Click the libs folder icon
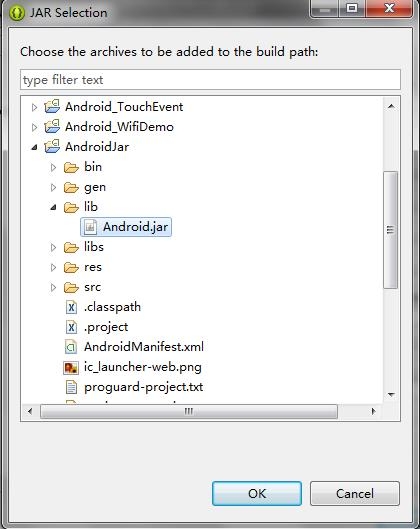Viewport: 420px width, 529px height. tap(71, 247)
